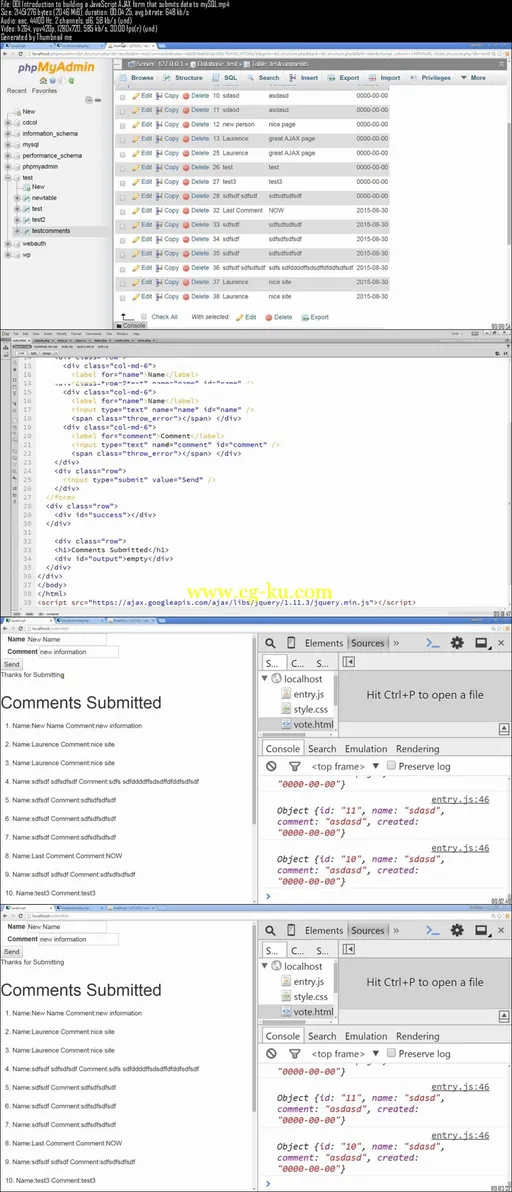
Task: Expand wp database node
Action: click(x=8, y=255)
